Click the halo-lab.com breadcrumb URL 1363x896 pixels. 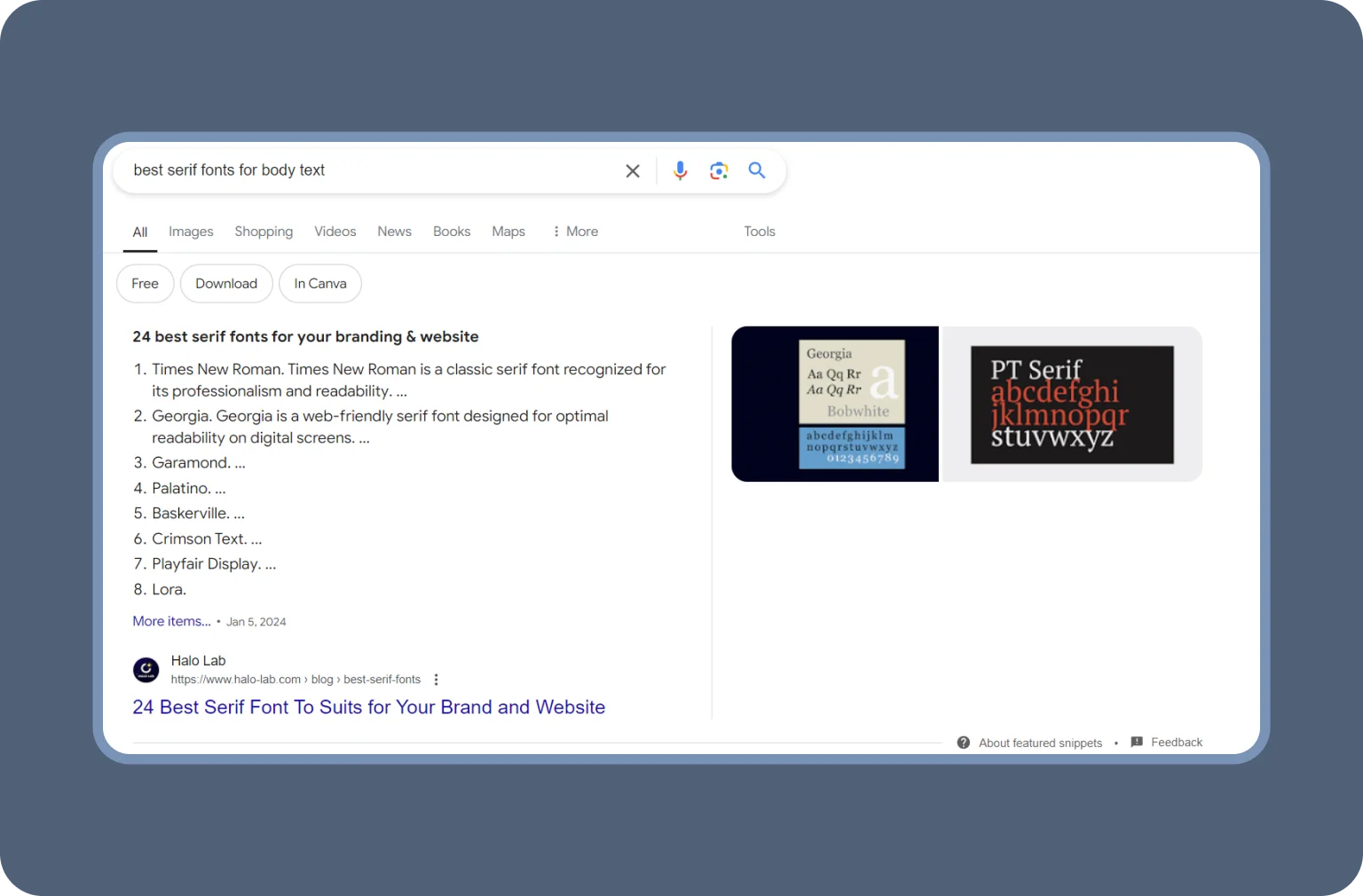295,680
